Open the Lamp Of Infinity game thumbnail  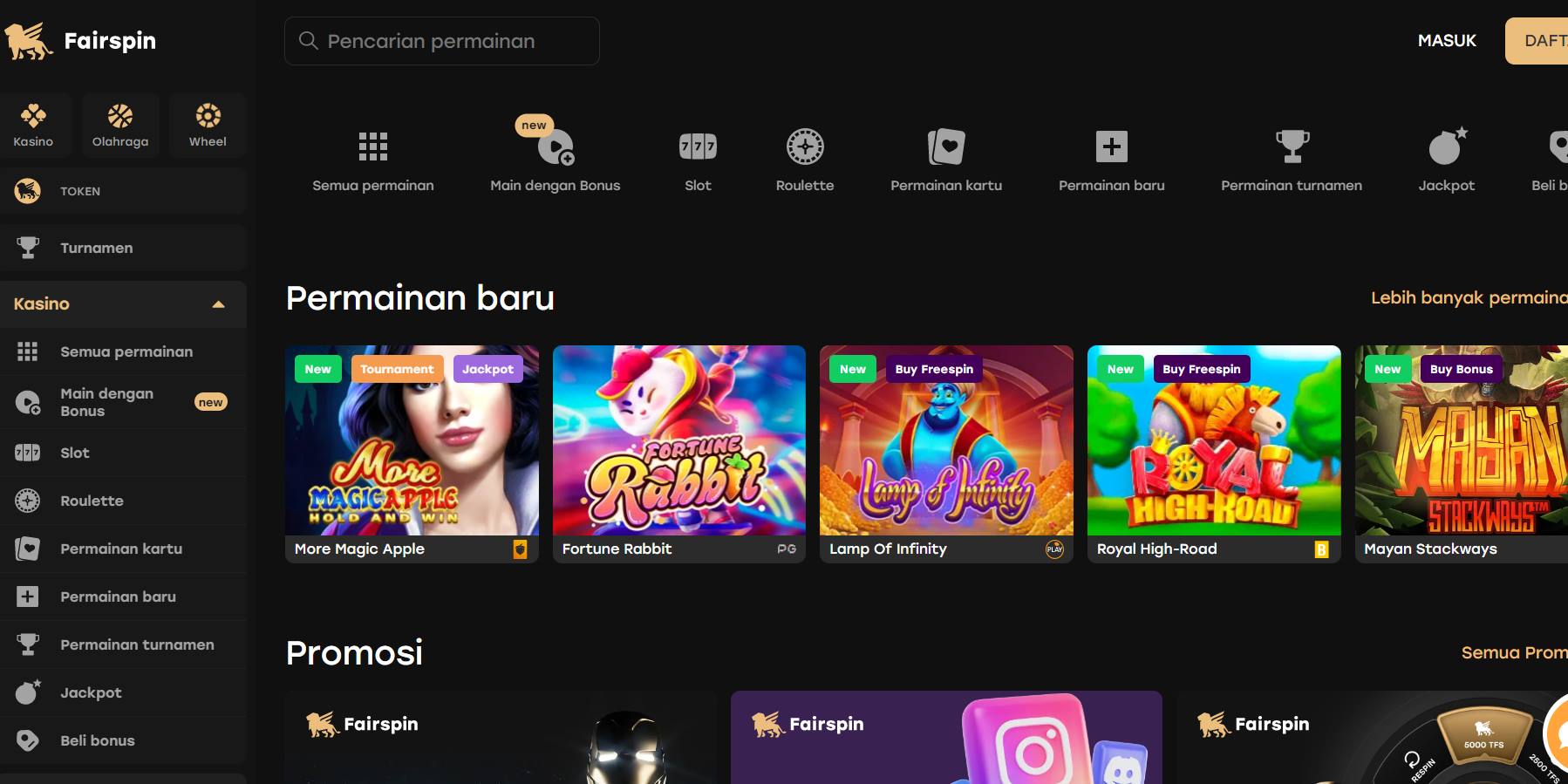point(946,440)
